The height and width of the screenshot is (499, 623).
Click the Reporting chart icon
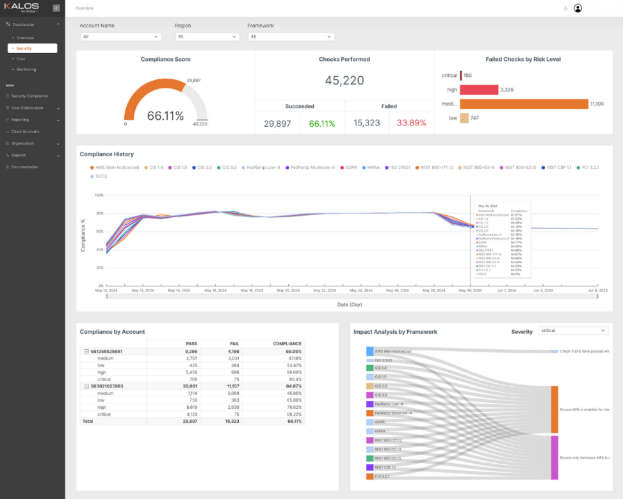click(8, 120)
